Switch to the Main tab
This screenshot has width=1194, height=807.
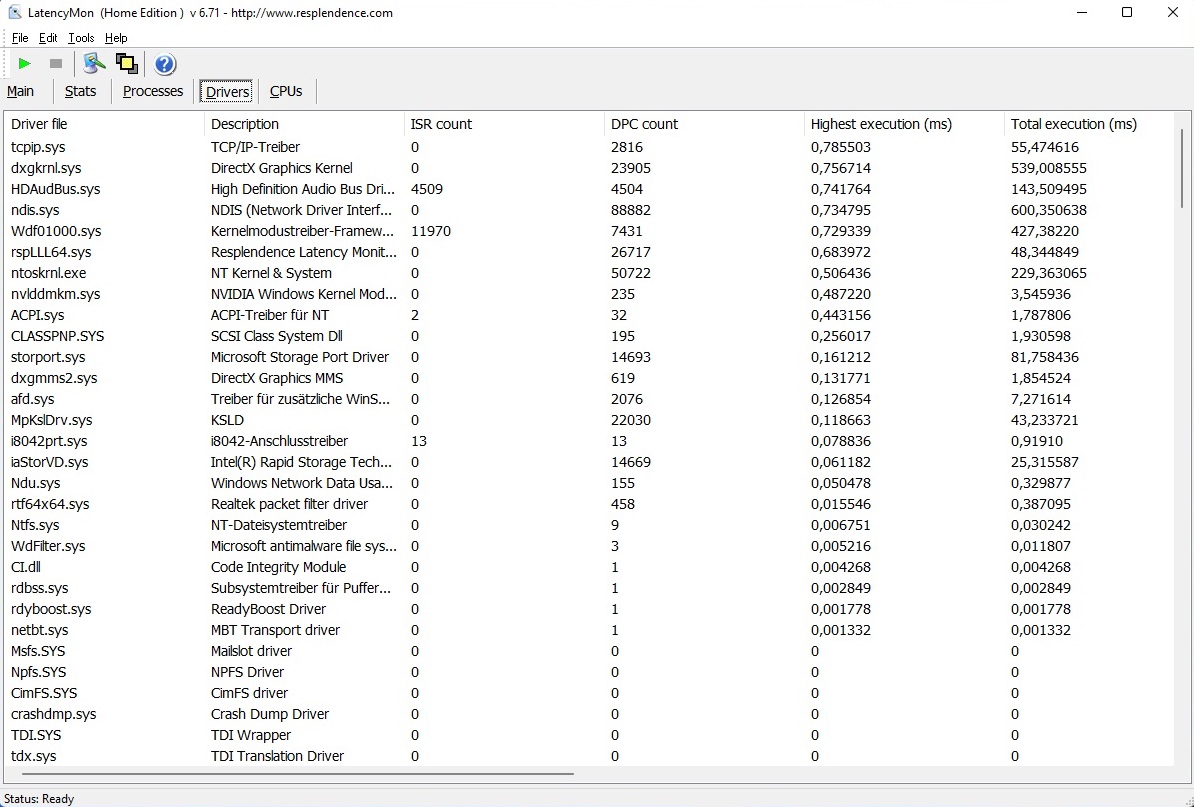pos(21,91)
